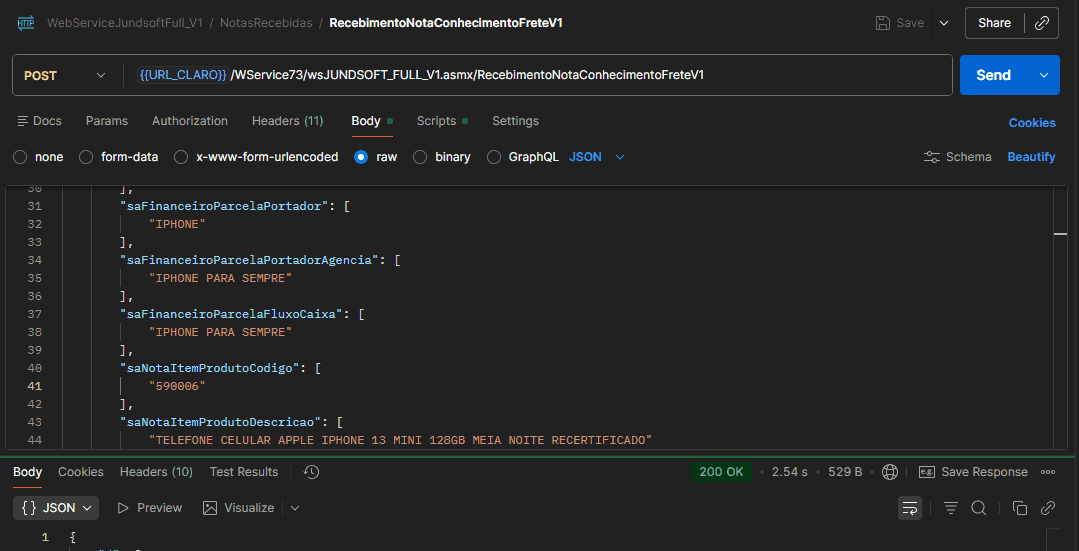1079x551 pixels.
Task: Choose the form-data radio option
Action: tap(86, 157)
